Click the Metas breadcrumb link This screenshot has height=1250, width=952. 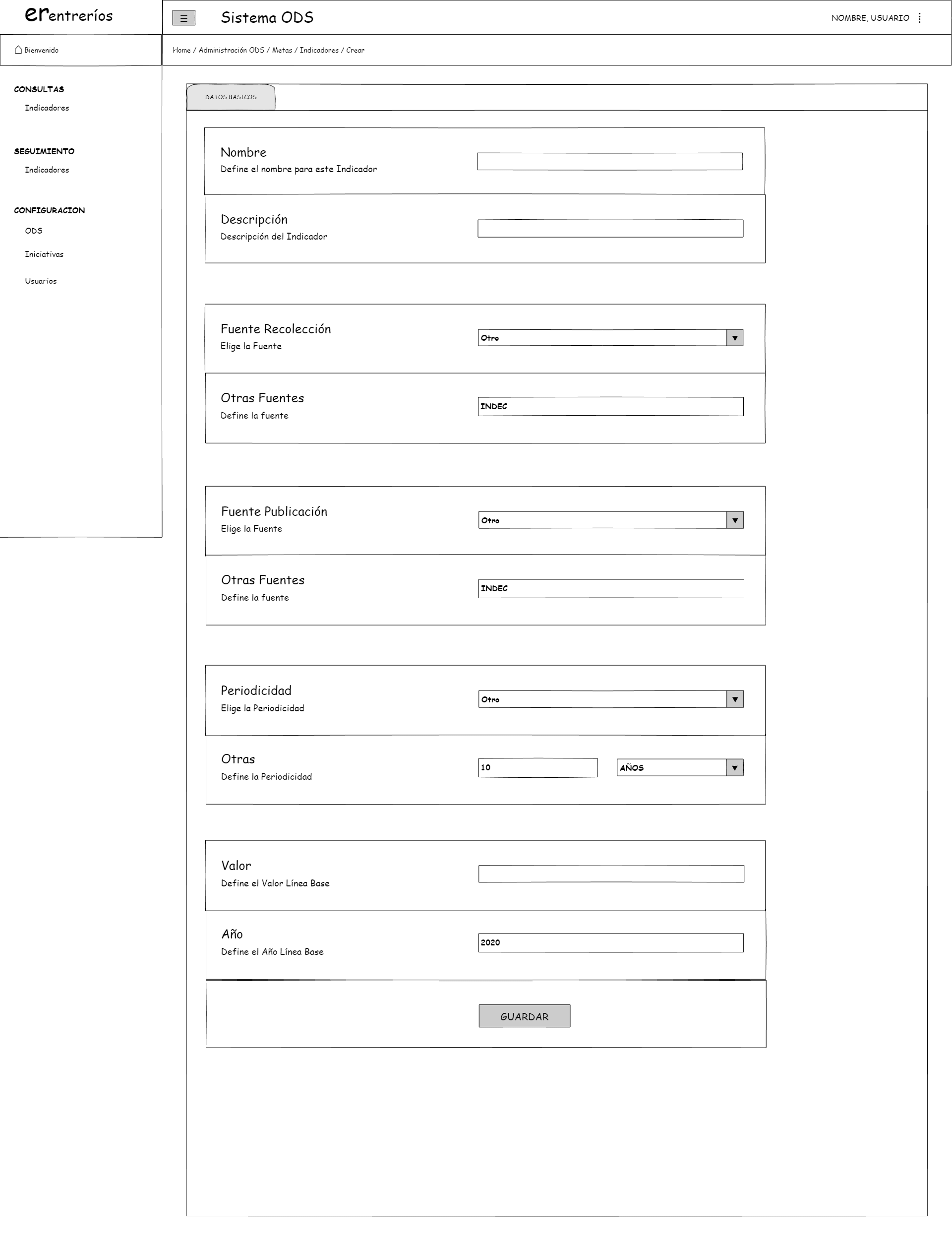[x=282, y=50]
